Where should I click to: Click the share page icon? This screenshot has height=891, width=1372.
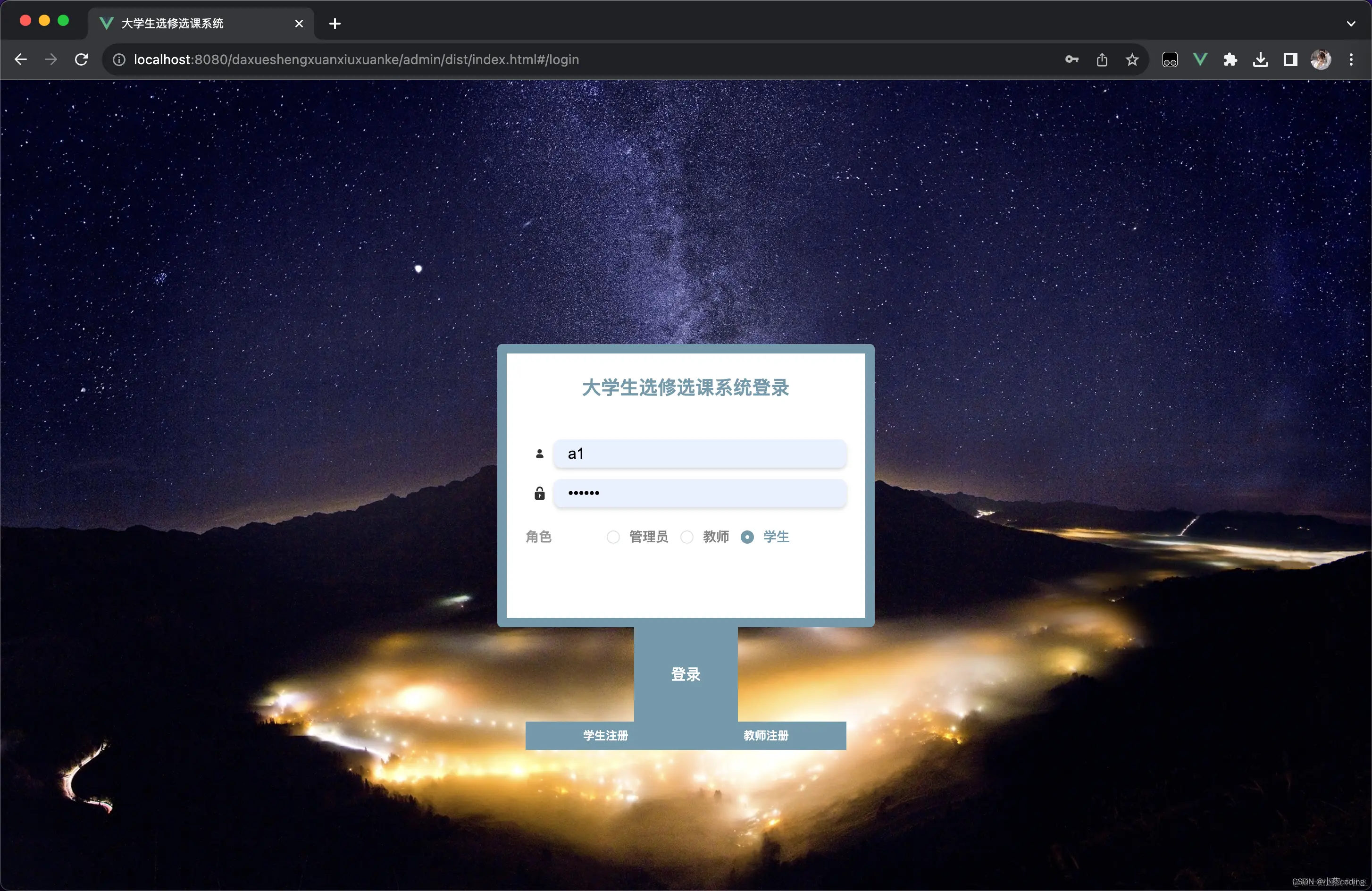click(1102, 59)
